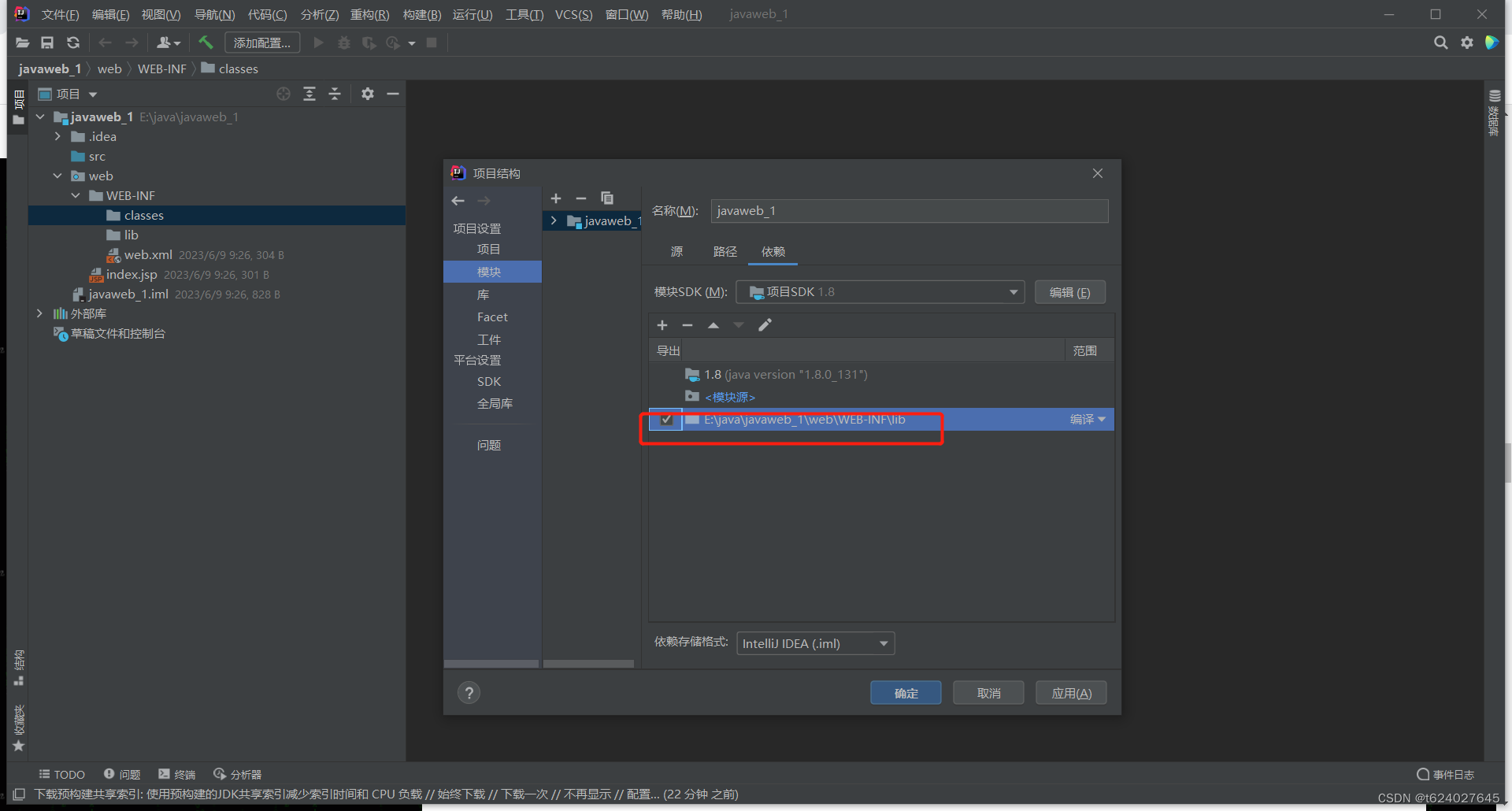Image resolution: width=1512 pixels, height=811 pixels.
Task: Click Collapse All icon in Project panel
Action: [335, 94]
